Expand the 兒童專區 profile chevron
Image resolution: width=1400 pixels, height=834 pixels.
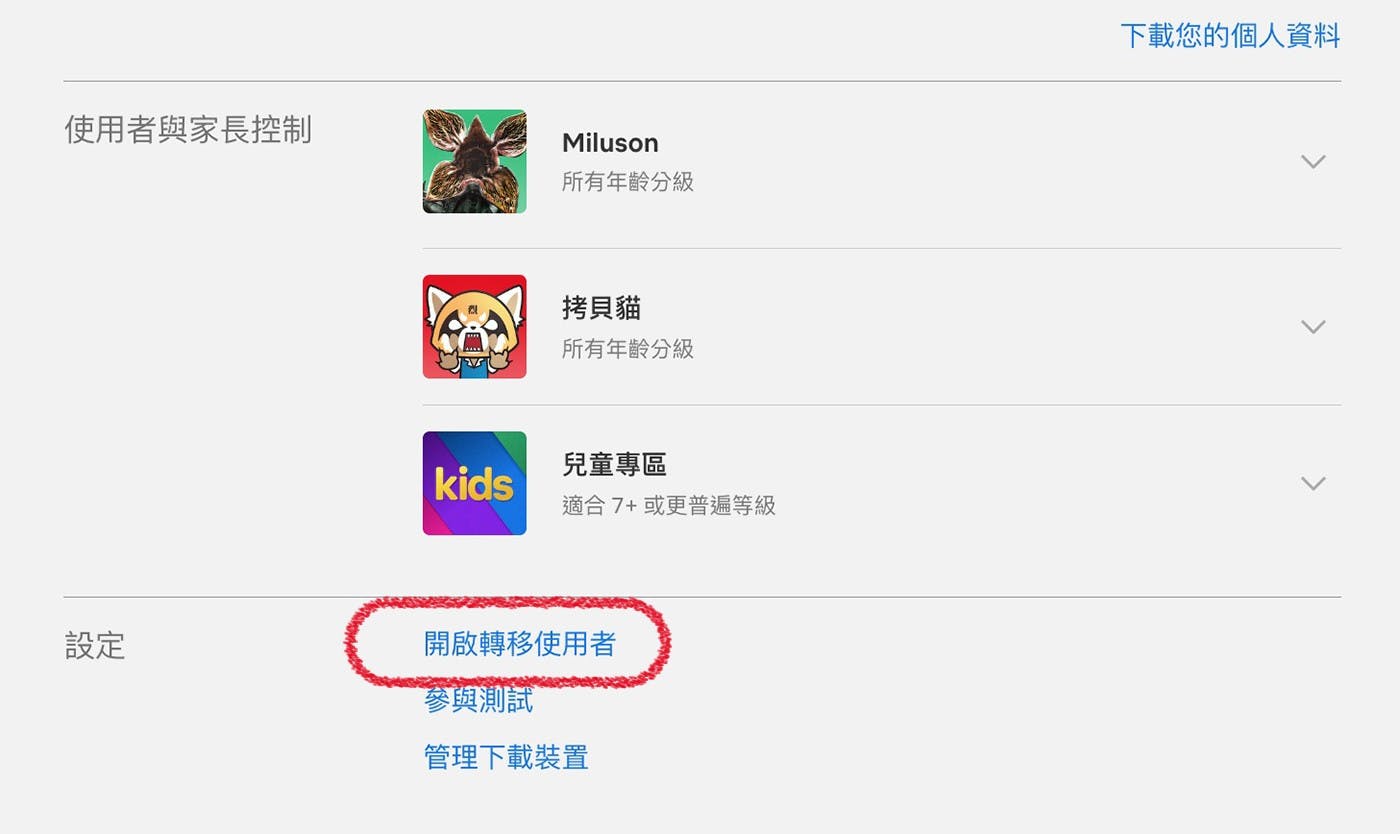[x=1313, y=483]
